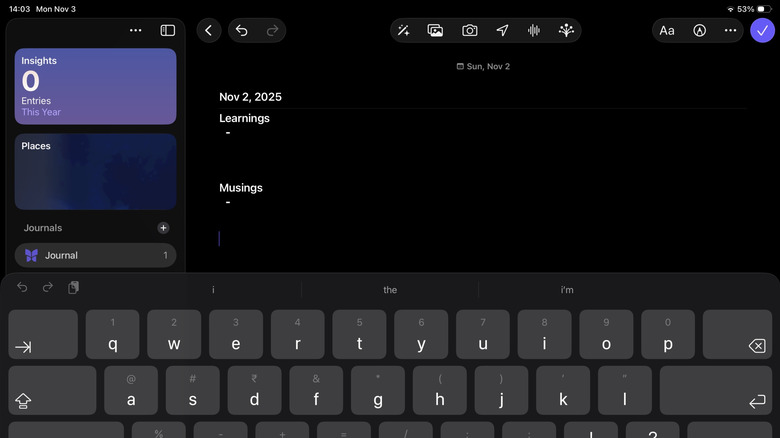This screenshot has width=780, height=438.
Task: Tap the k key
Action: 563,390
